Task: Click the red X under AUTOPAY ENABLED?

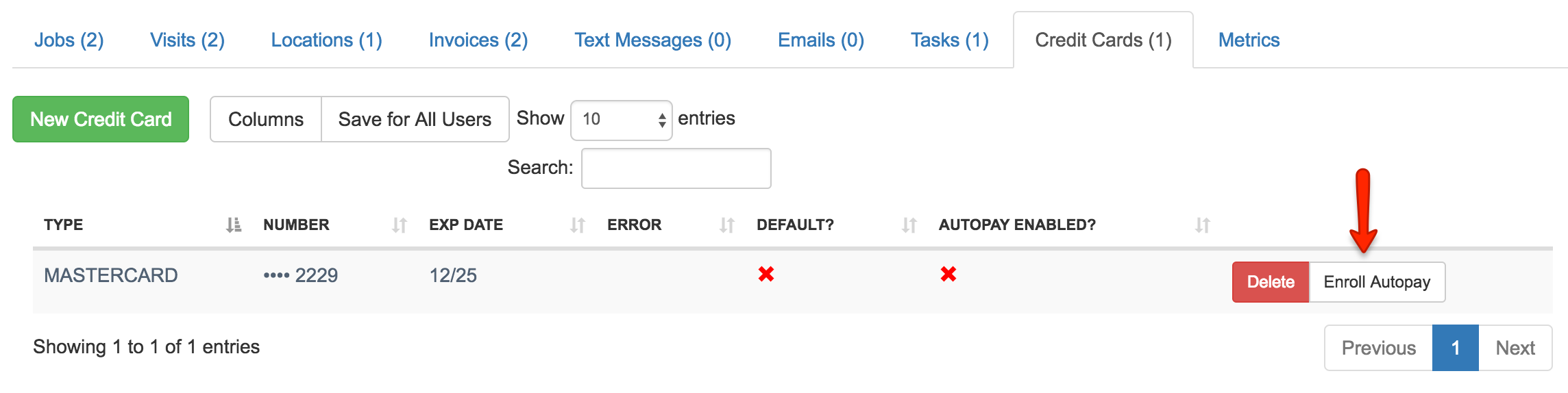Action: (948, 275)
